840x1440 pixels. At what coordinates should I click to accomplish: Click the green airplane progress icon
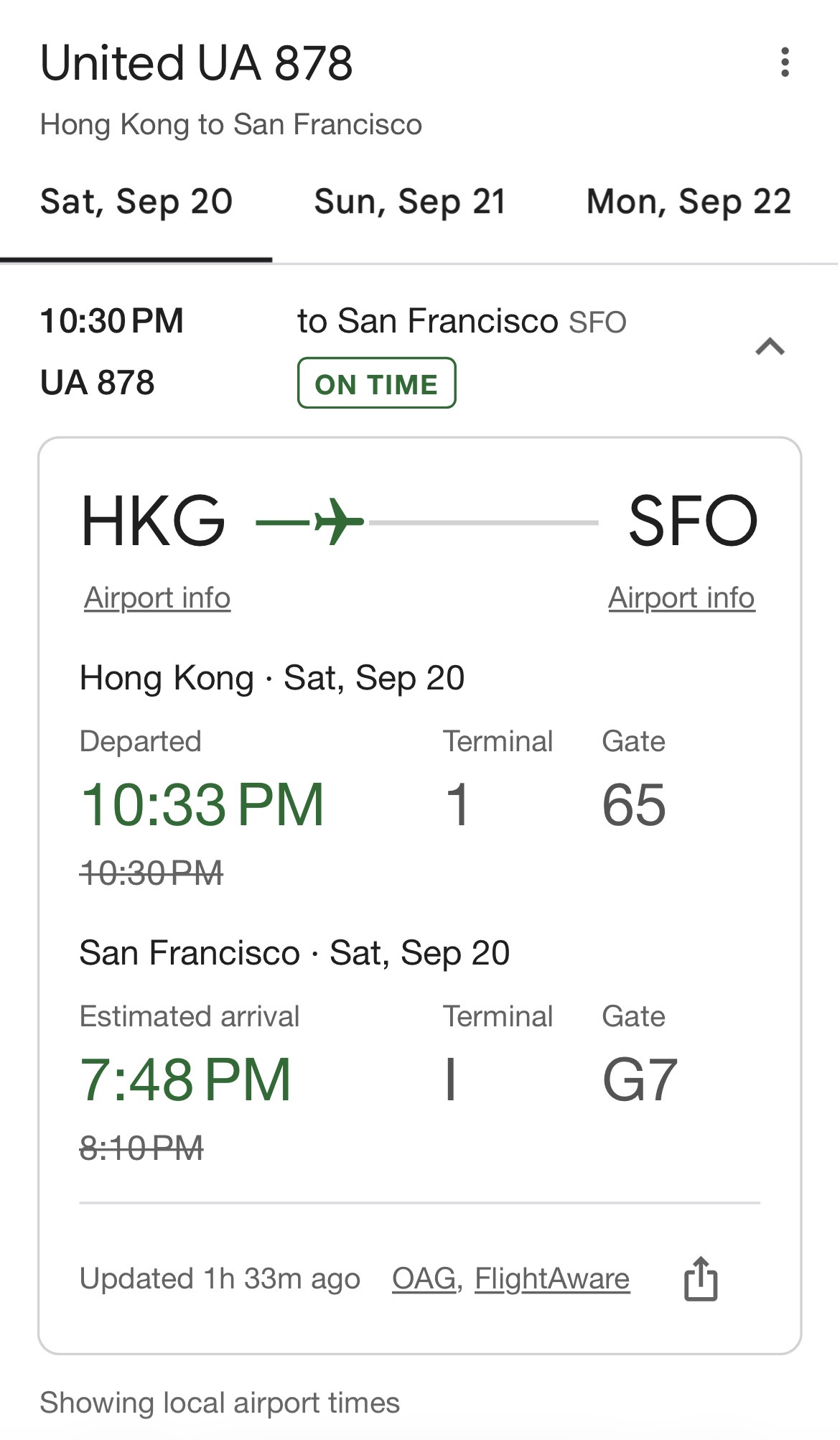coord(338,522)
